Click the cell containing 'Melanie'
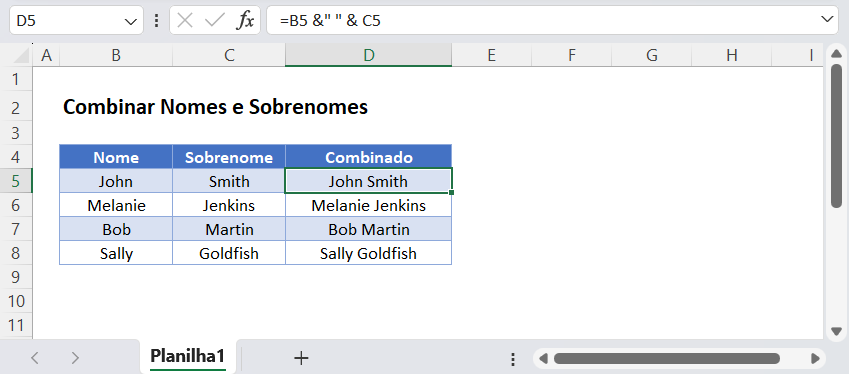 (116, 205)
